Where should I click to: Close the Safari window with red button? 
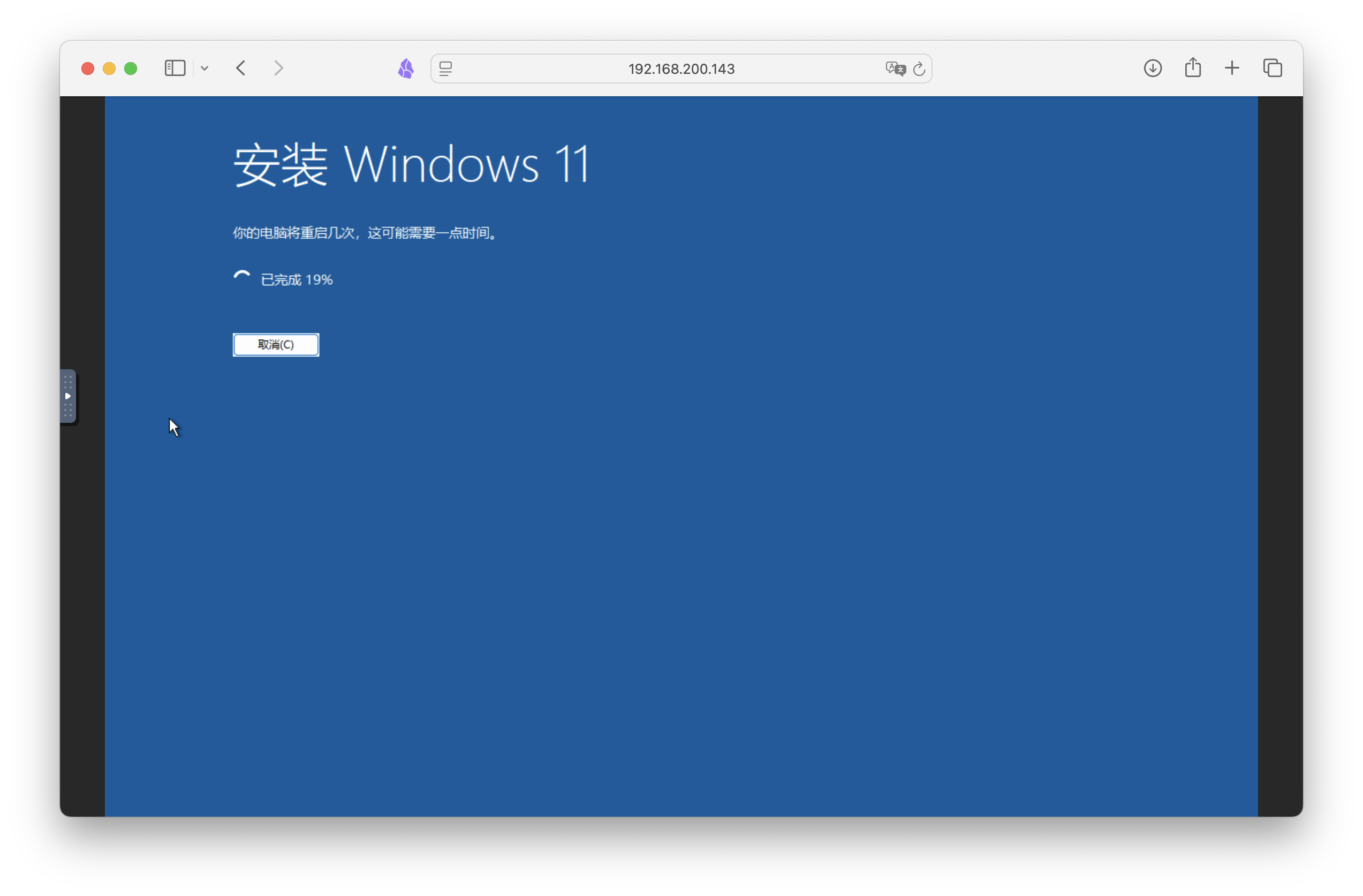click(x=88, y=69)
